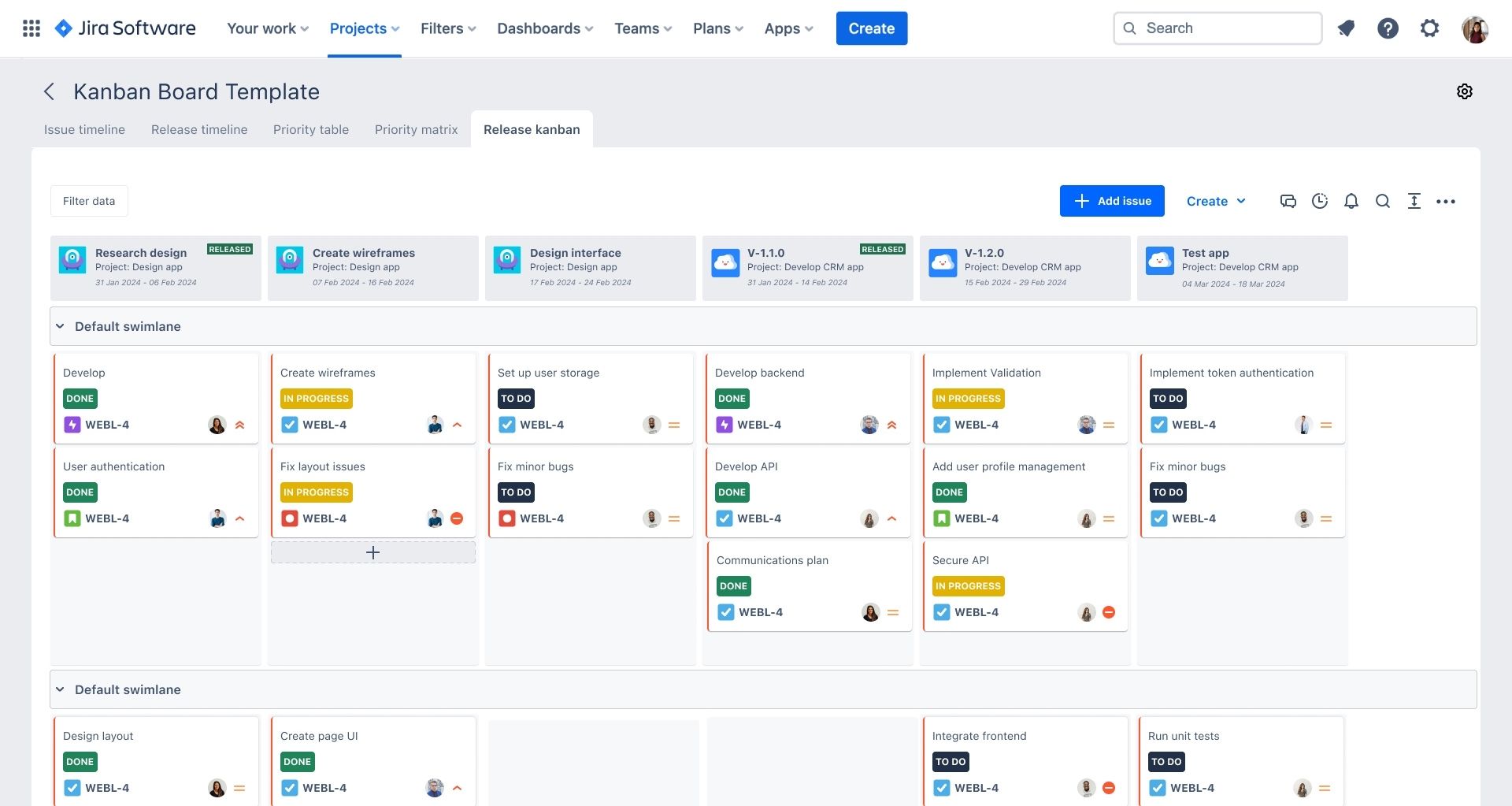Open the notifications bell on the board toolbar
Screen dimensions: 1512x806
pyautogui.click(x=1351, y=201)
